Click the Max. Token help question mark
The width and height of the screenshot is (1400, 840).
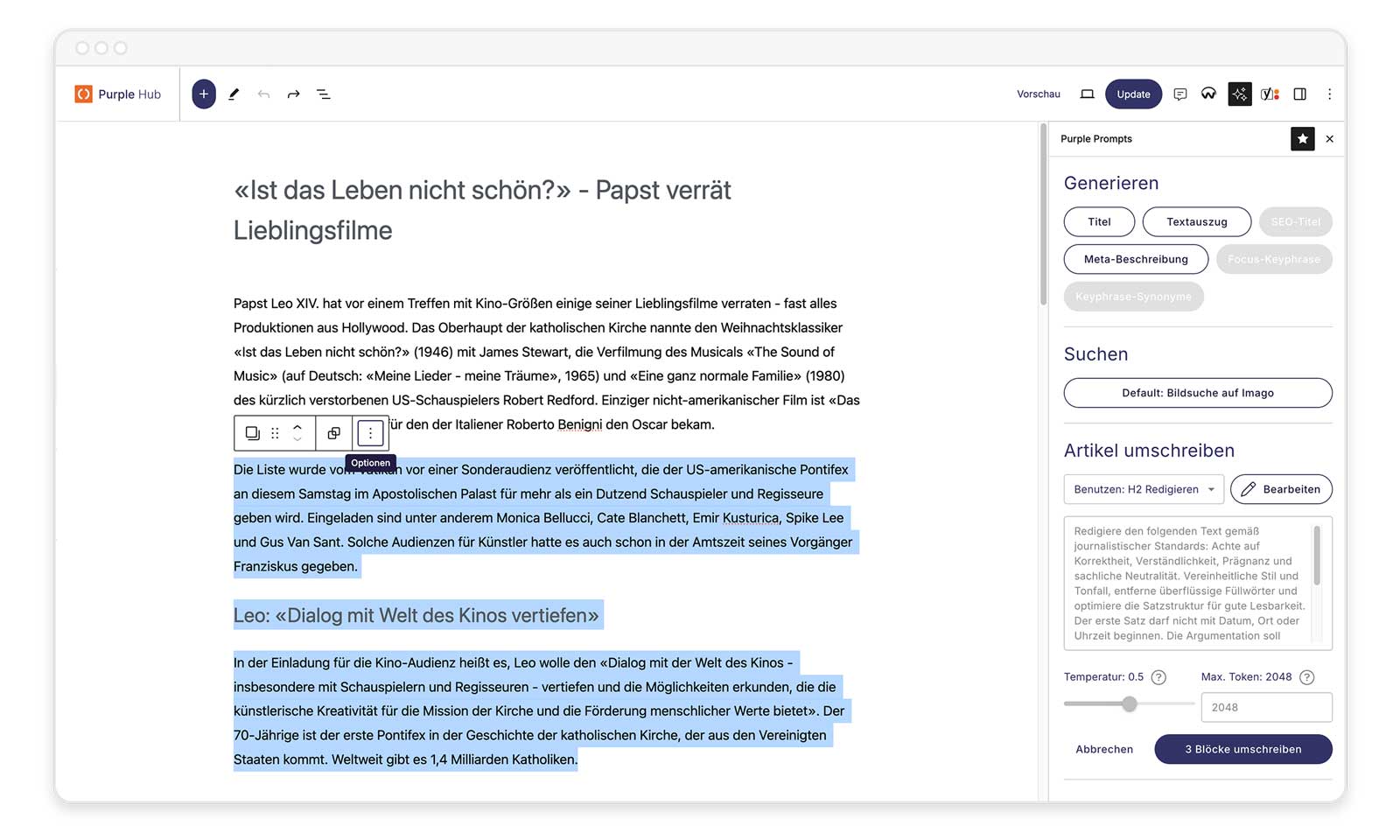coord(1306,677)
